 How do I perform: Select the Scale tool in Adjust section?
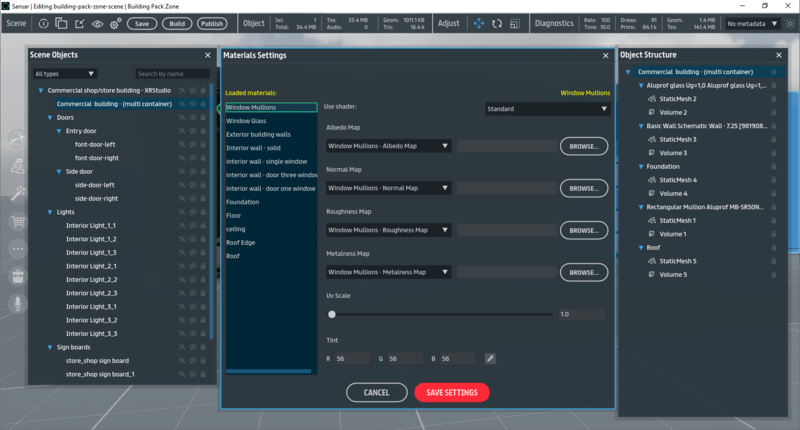[514, 22]
